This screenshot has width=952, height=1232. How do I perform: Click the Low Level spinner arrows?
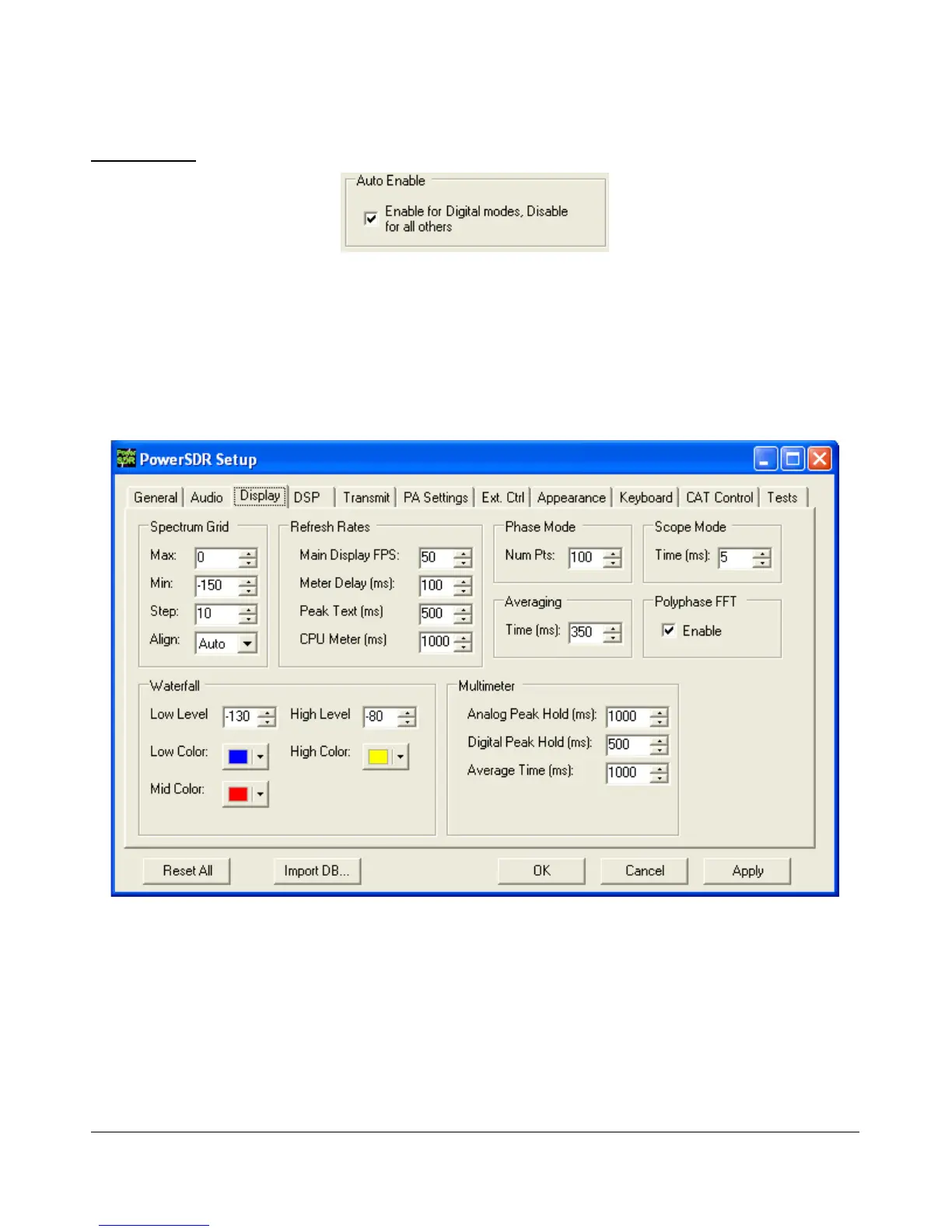coord(267,716)
